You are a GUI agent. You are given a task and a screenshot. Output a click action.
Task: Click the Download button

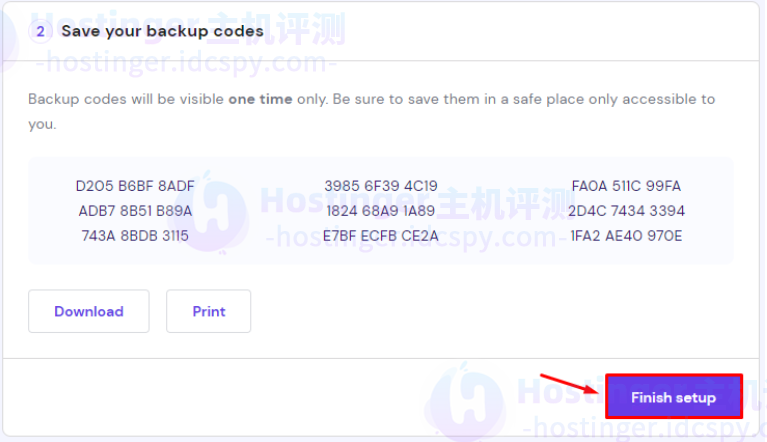pos(89,311)
